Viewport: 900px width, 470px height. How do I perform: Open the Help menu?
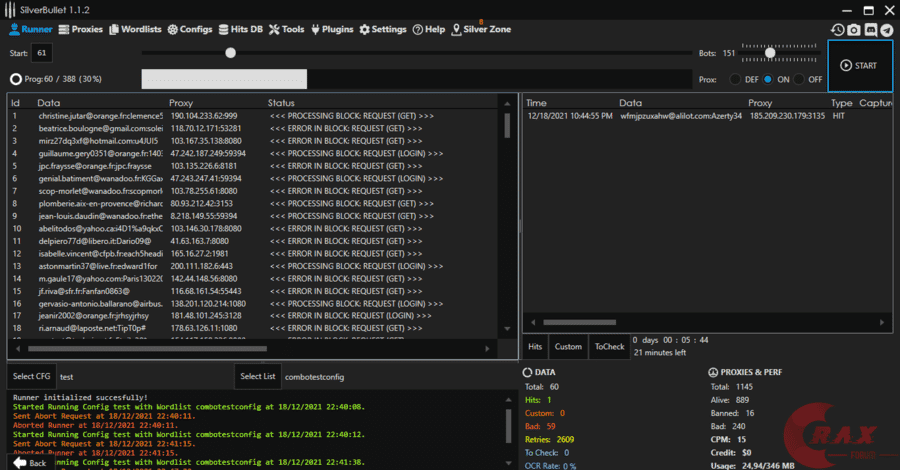point(428,30)
